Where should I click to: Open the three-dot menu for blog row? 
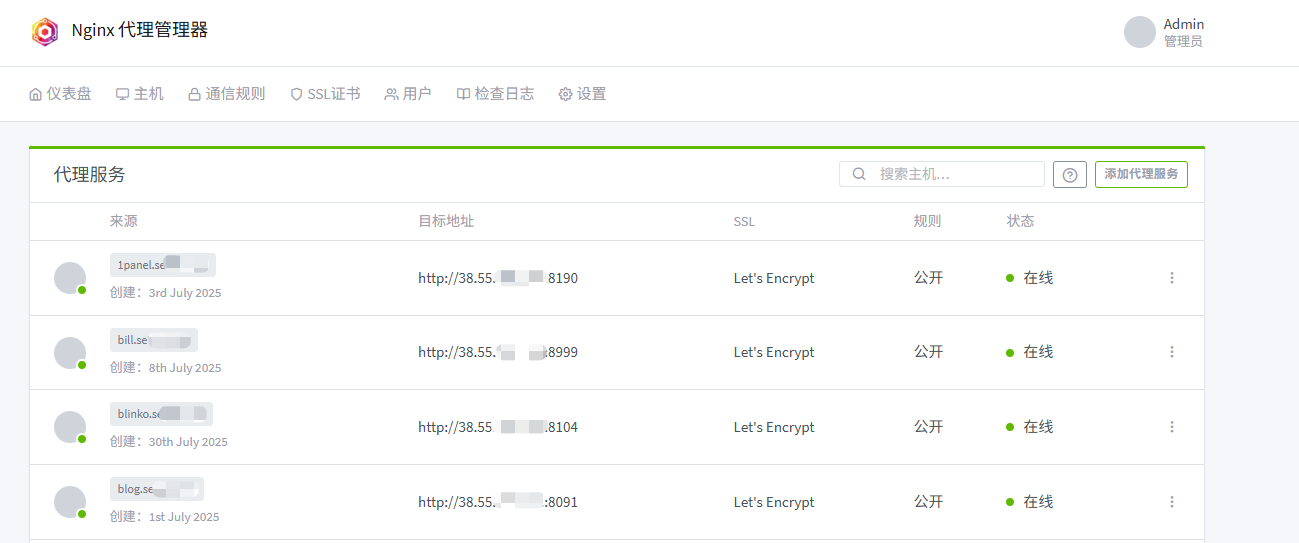coord(1172,501)
